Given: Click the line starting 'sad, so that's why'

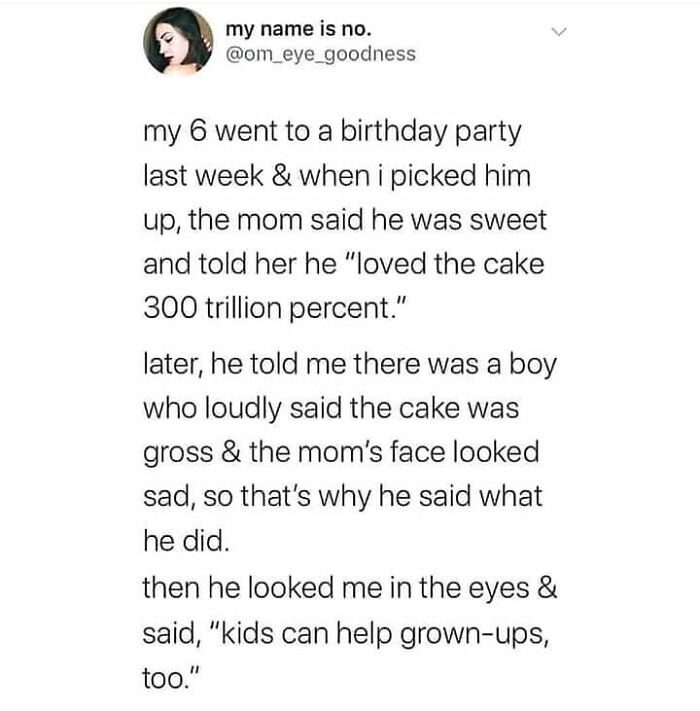Looking at the screenshot, I should point(343,497).
